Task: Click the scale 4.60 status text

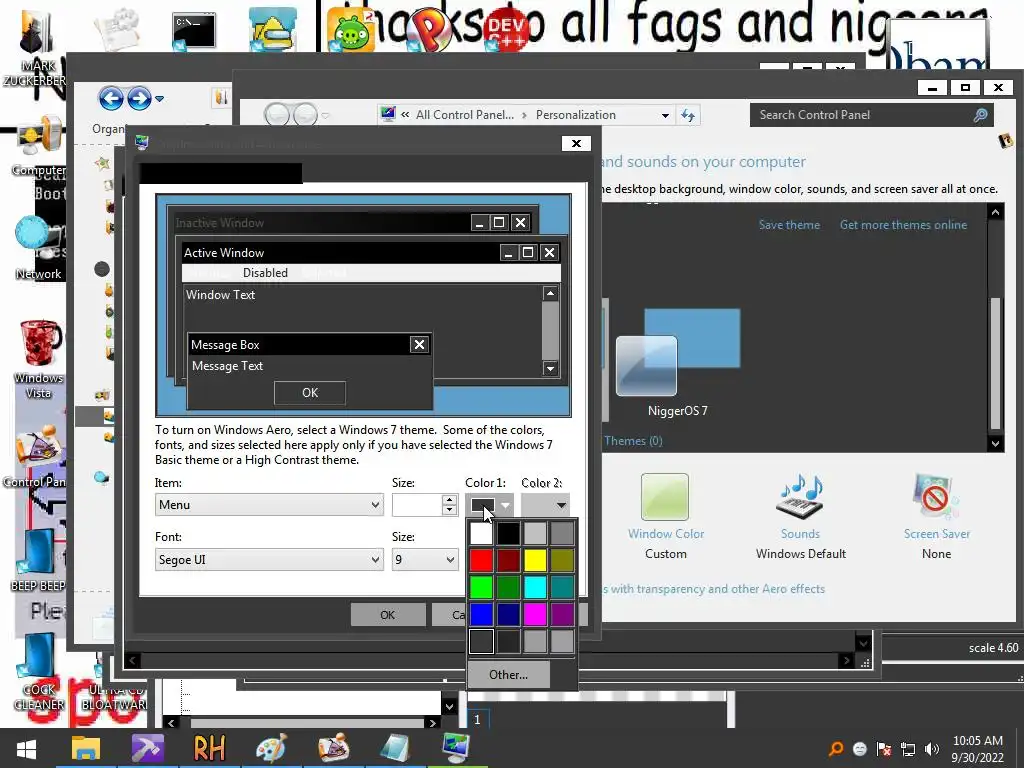Action: click(x=993, y=648)
